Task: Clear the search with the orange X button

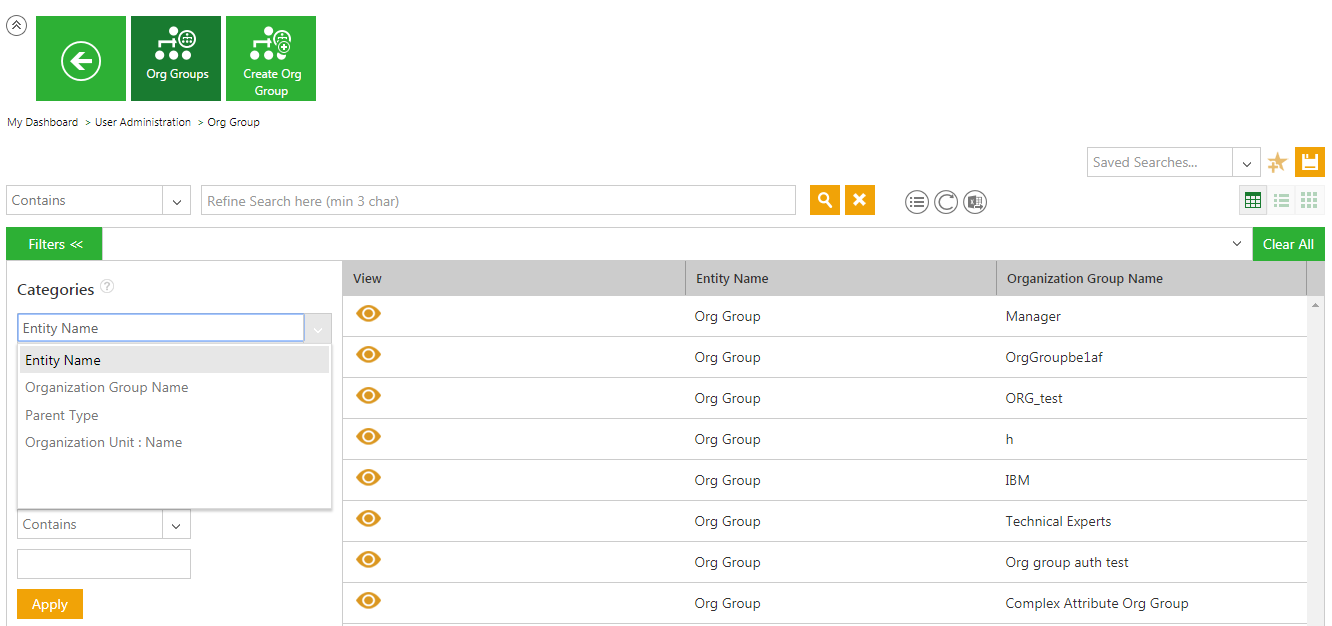Action: [859, 200]
